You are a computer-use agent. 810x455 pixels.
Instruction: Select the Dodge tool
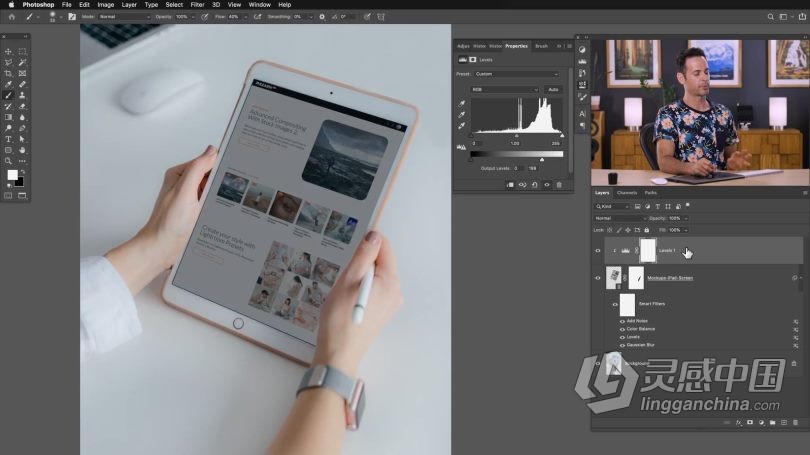[x=8, y=128]
